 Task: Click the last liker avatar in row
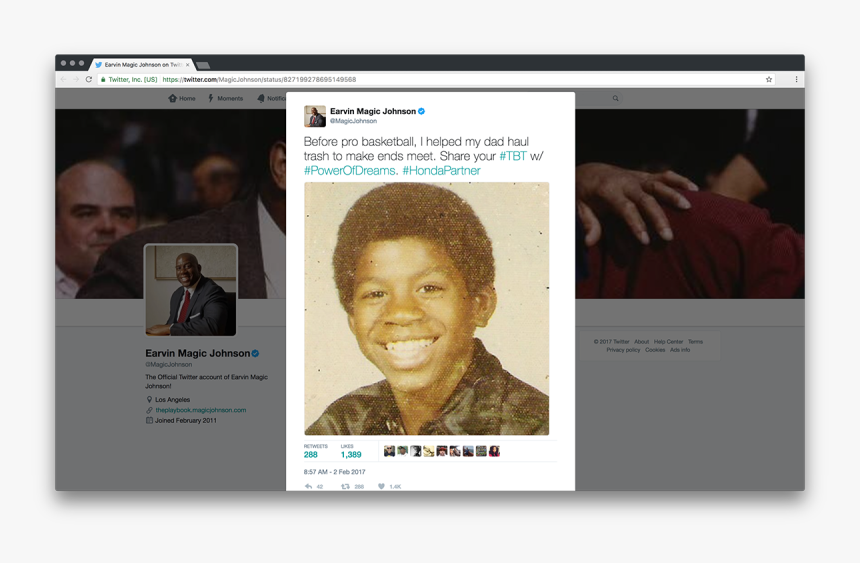pos(494,451)
